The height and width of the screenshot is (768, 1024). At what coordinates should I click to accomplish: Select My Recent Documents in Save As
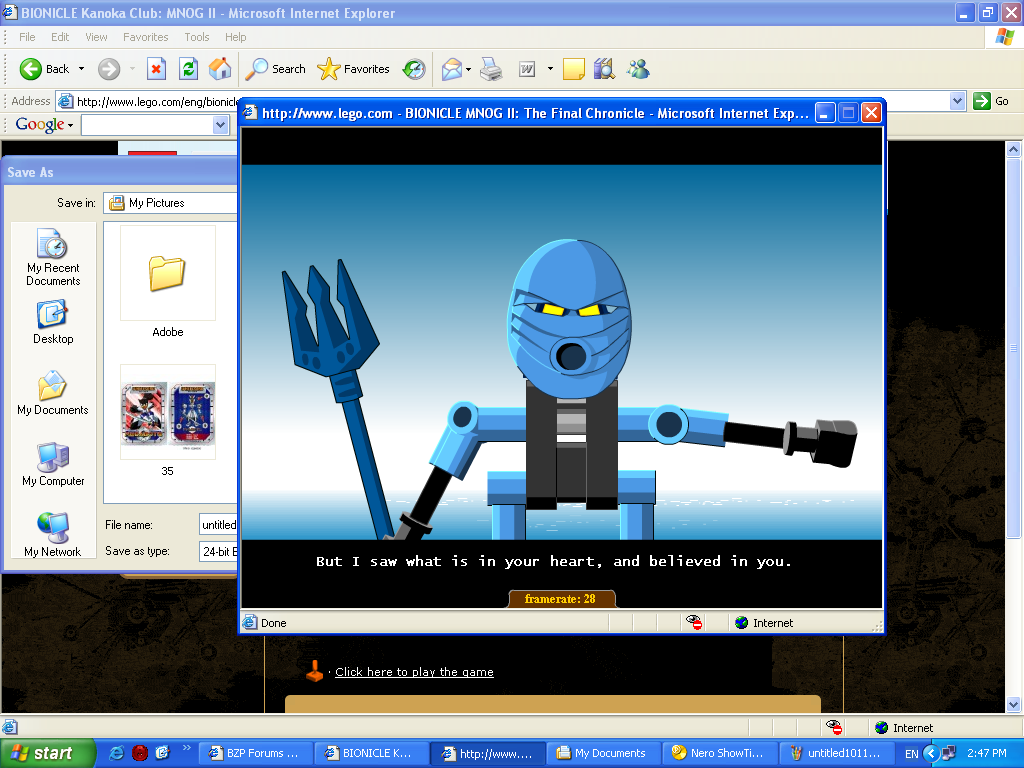tap(53, 257)
